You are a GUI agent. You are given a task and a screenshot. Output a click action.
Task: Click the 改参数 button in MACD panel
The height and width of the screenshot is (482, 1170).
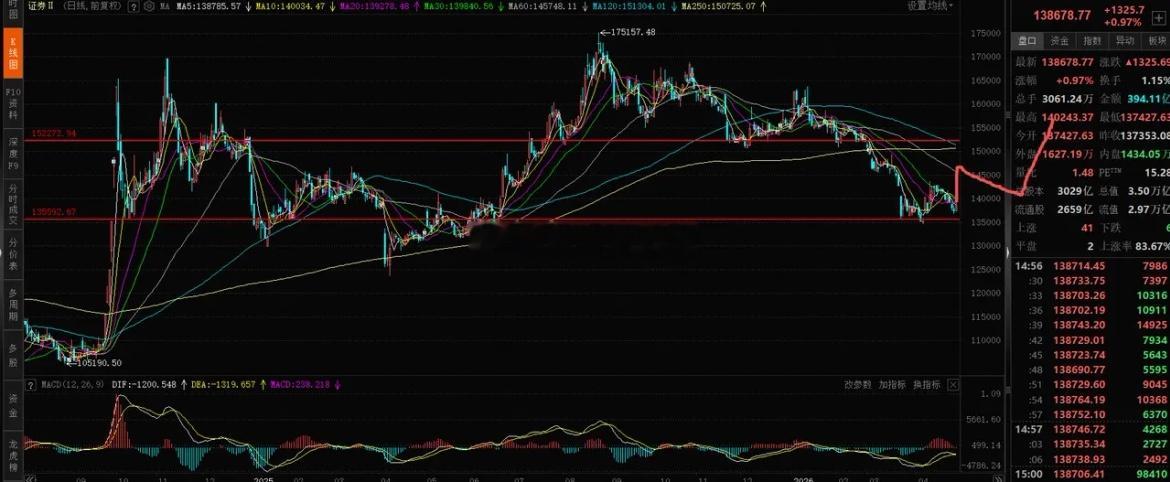857,385
